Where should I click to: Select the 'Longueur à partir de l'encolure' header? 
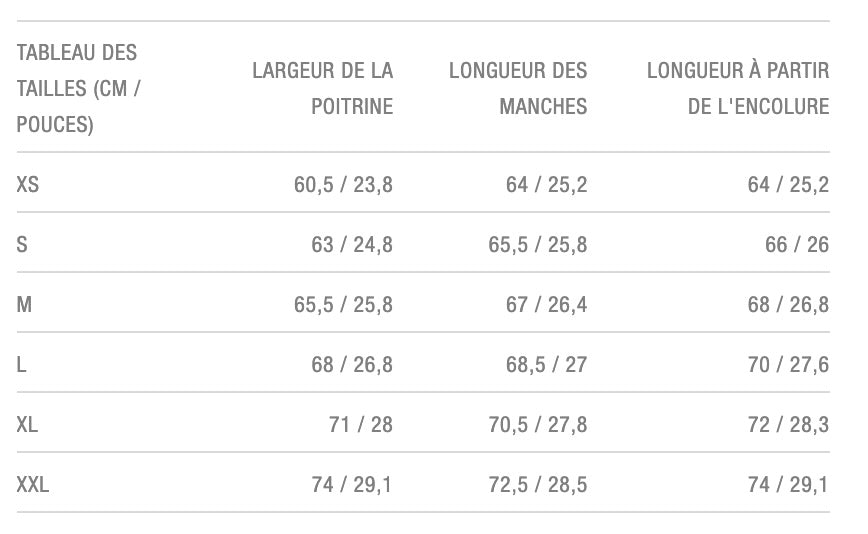click(x=738, y=88)
